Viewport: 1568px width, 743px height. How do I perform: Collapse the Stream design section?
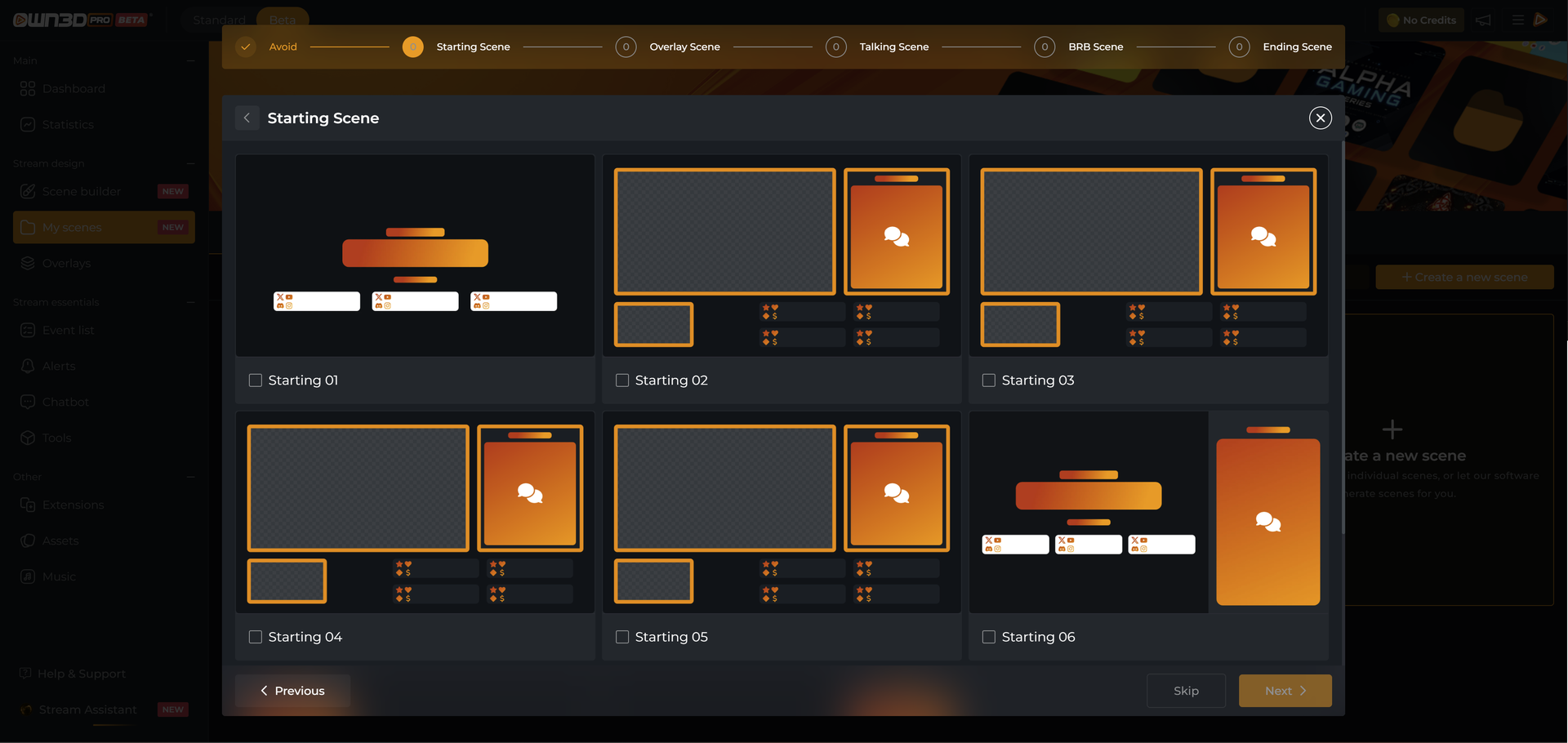(190, 163)
